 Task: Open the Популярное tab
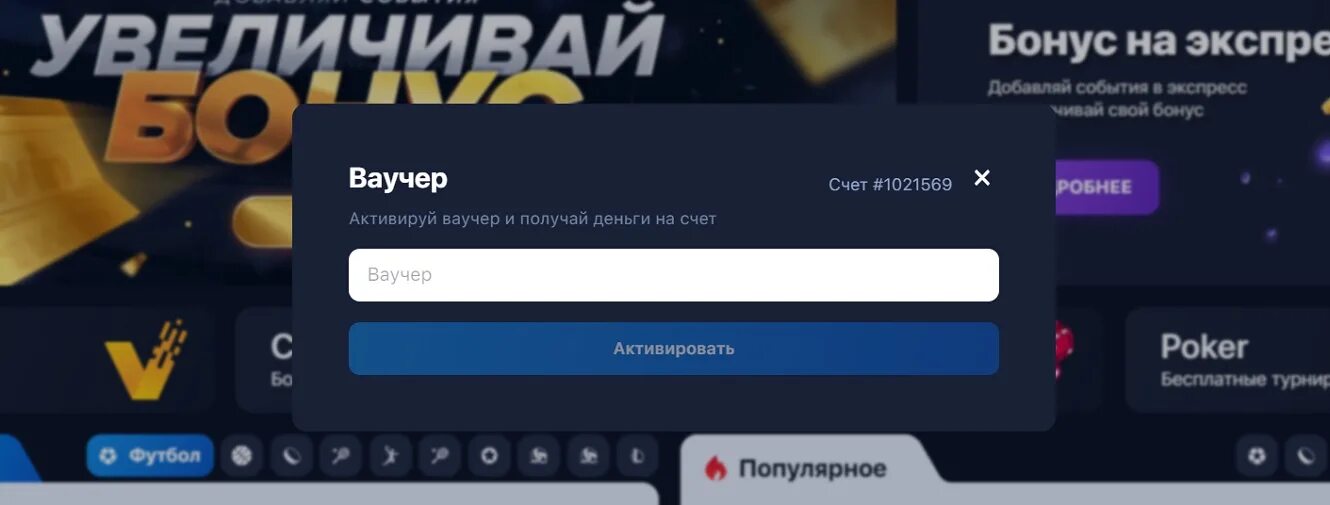[798, 468]
